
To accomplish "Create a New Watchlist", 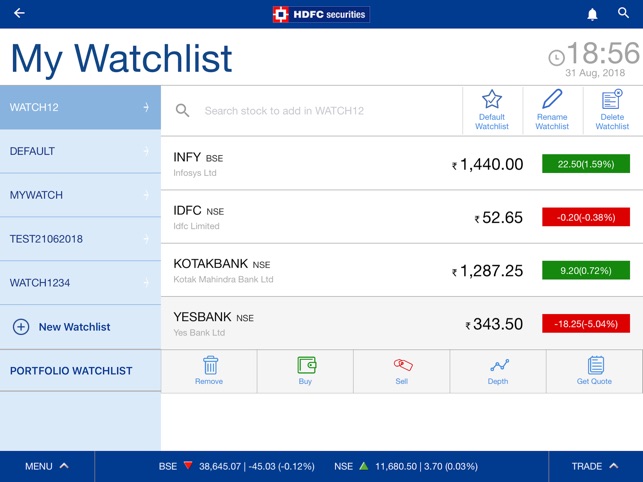I will coord(80,327).
